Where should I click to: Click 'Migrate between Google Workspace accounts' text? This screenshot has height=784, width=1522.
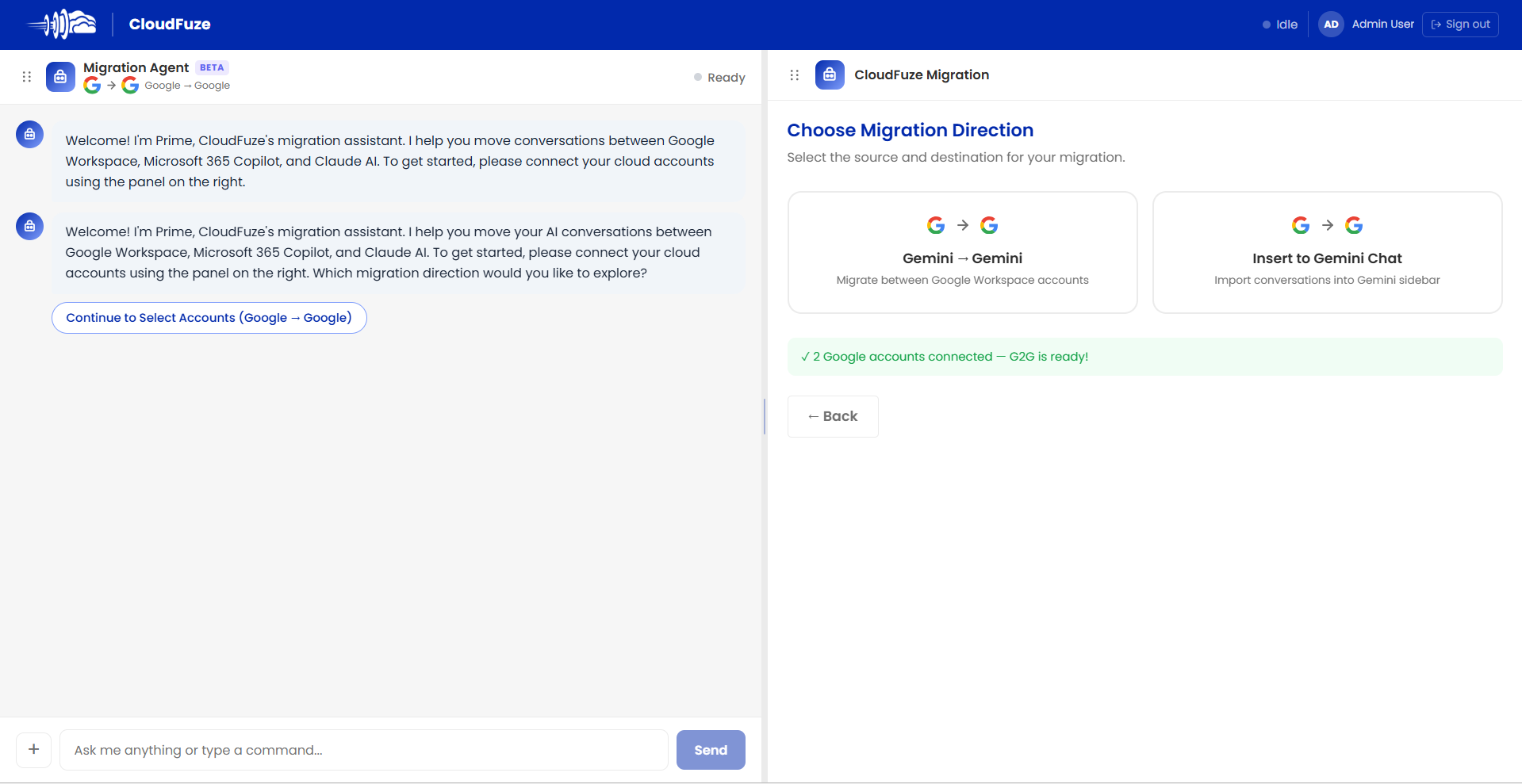tap(963, 280)
